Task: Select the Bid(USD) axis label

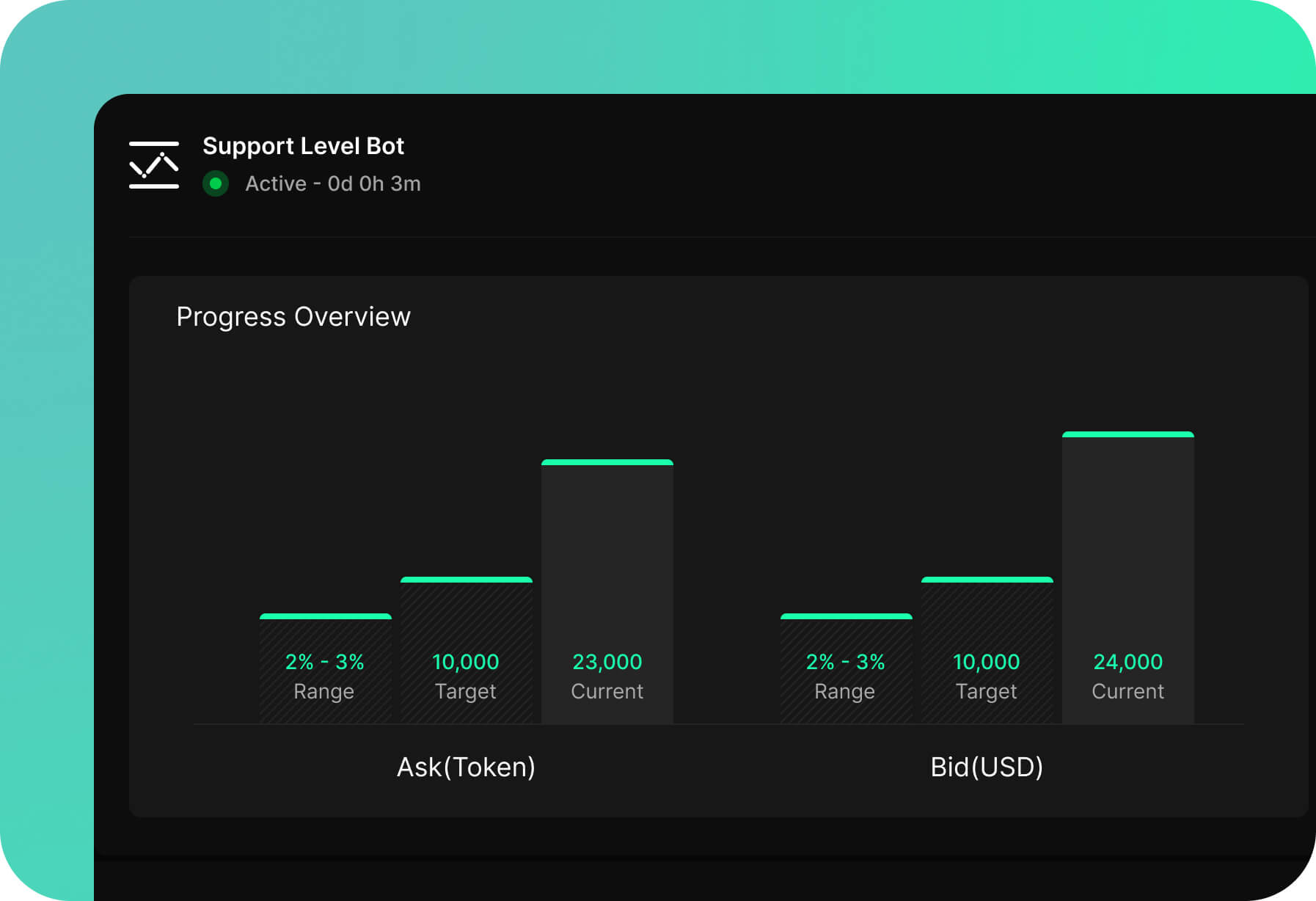Action: coord(987,767)
